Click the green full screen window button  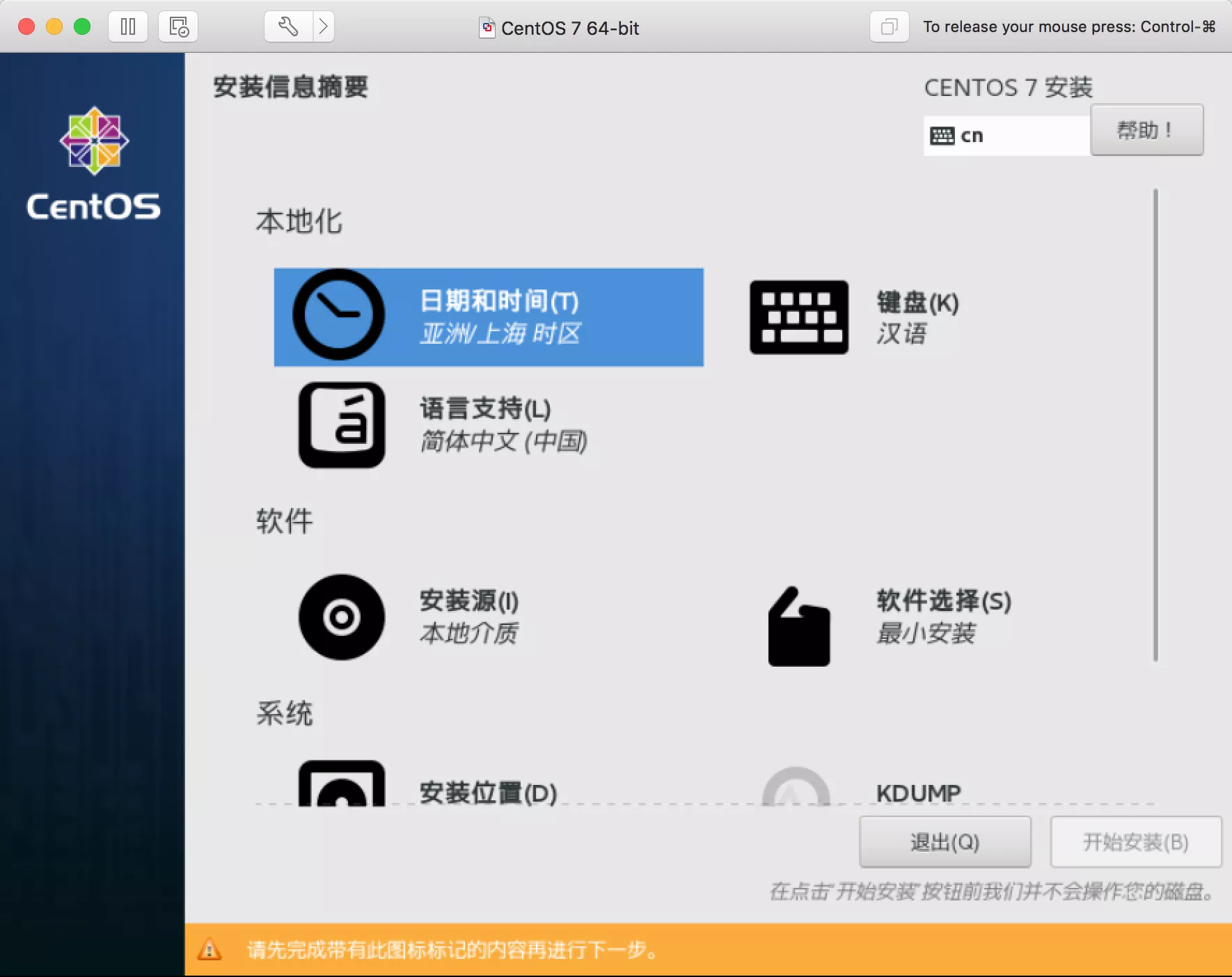click(x=82, y=26)
